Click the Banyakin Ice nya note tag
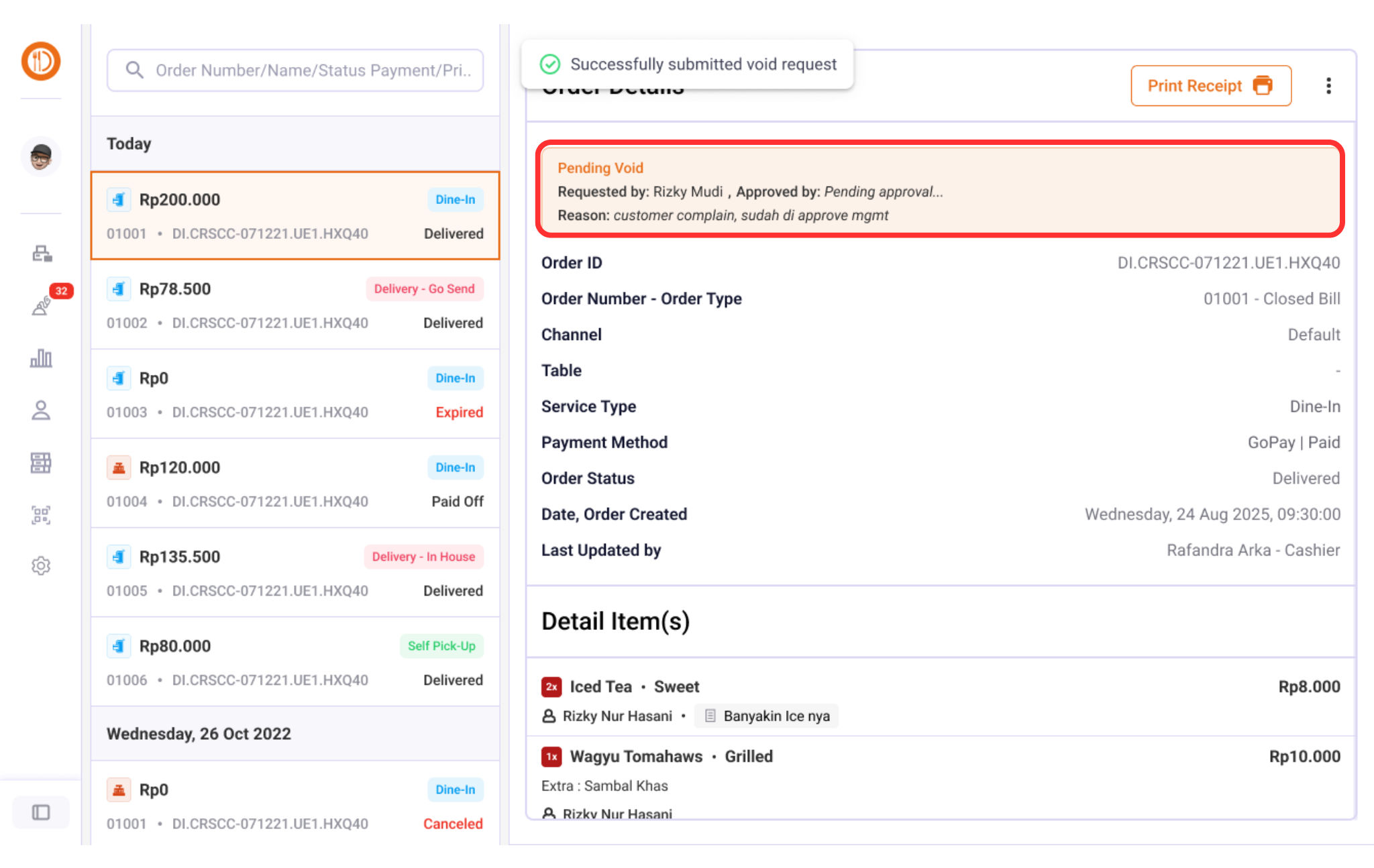 [x=767, y=716]
